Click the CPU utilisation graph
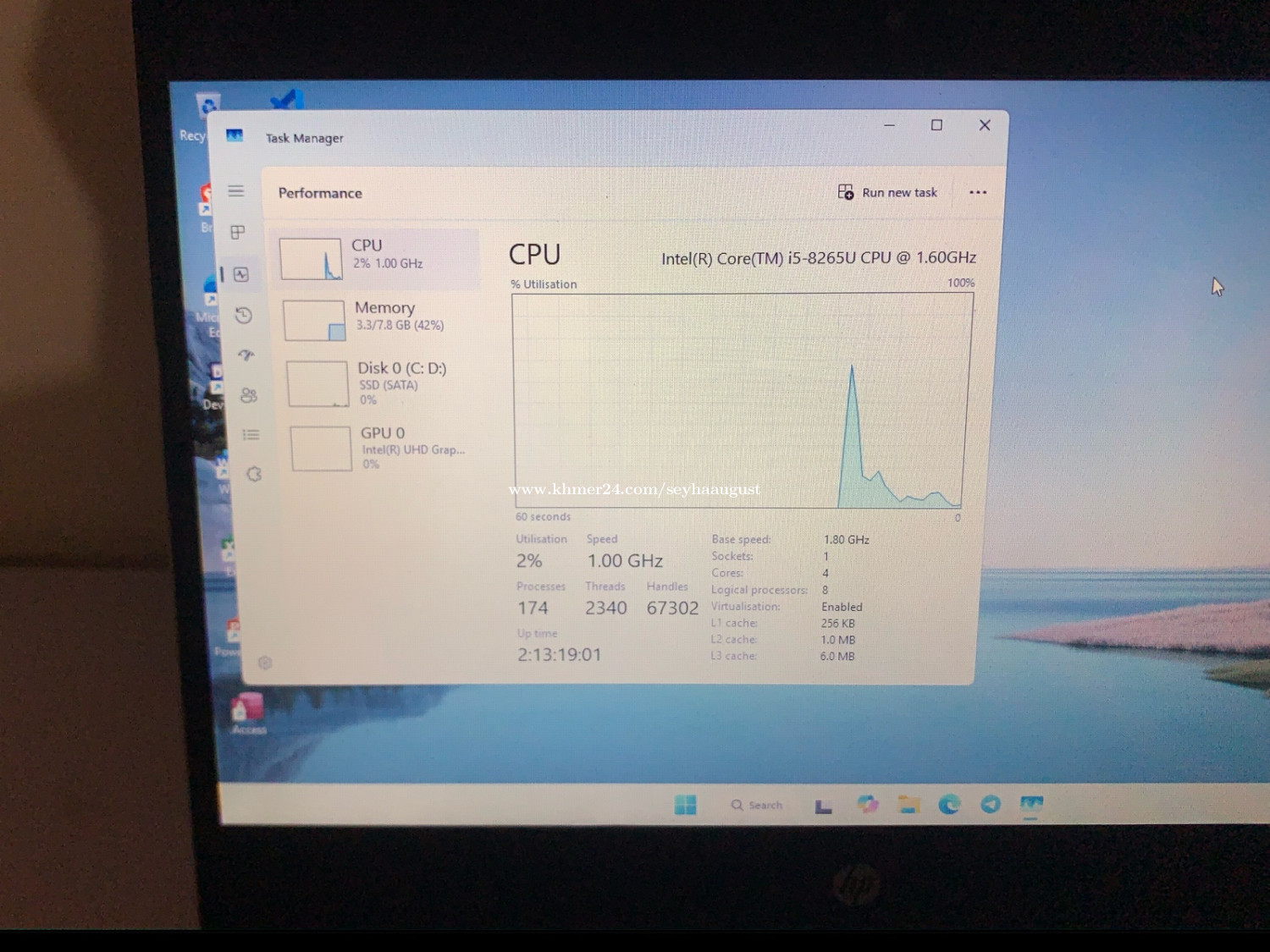 click(x=742, y=401)
